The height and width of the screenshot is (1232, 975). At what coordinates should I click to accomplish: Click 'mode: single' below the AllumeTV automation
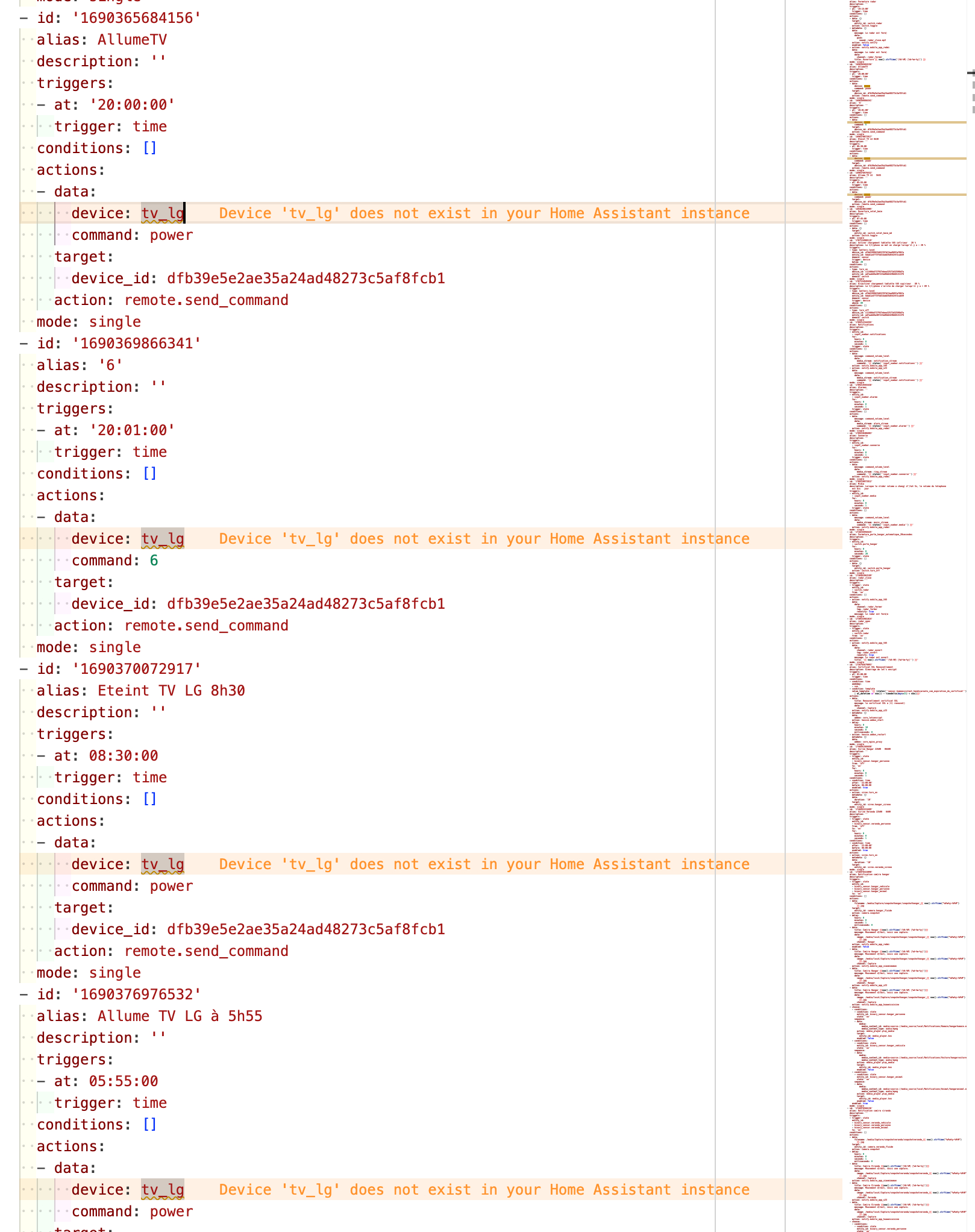tap(89, 322)
